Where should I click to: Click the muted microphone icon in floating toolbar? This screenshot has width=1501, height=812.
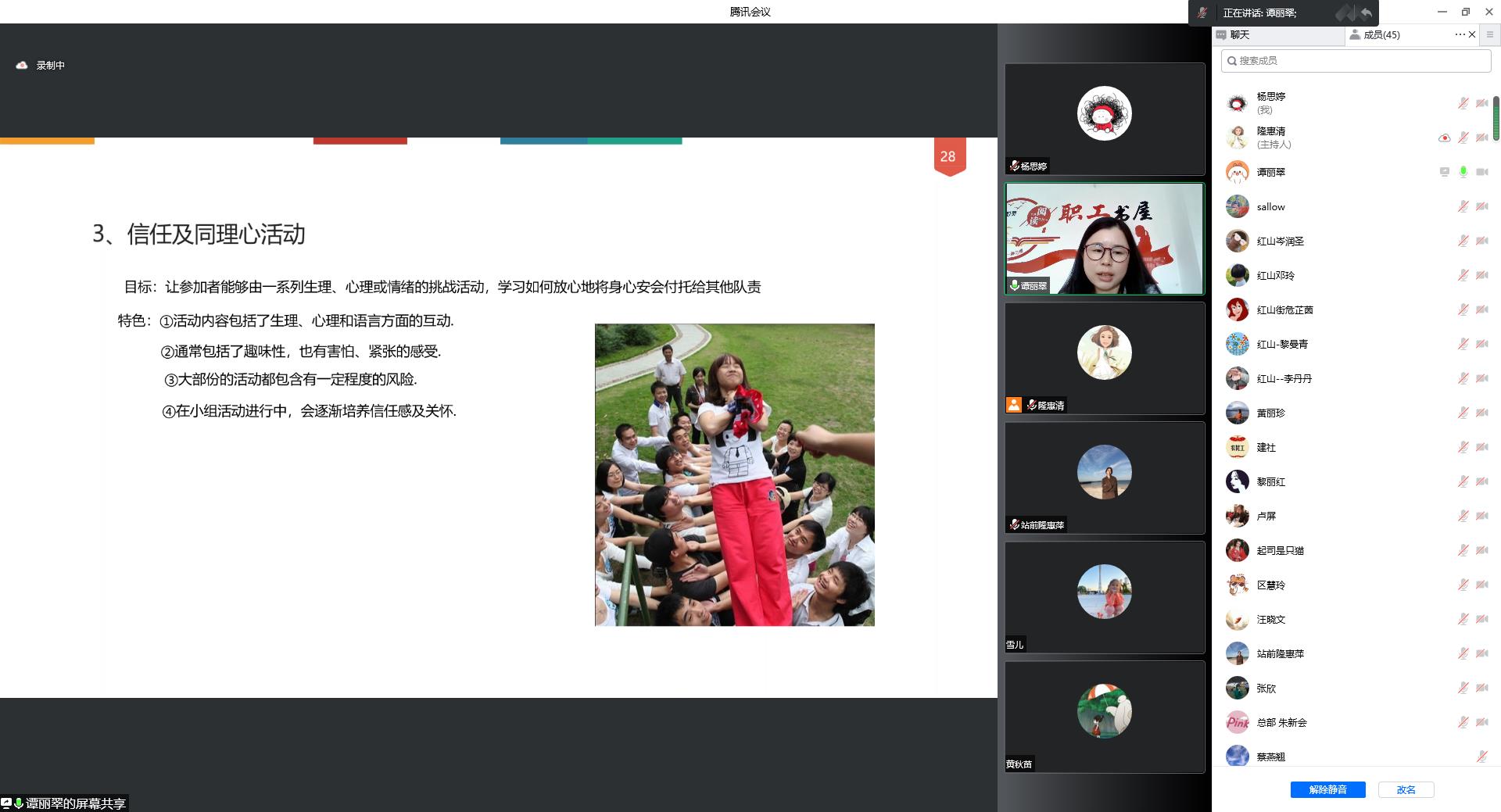(1202, 13)
